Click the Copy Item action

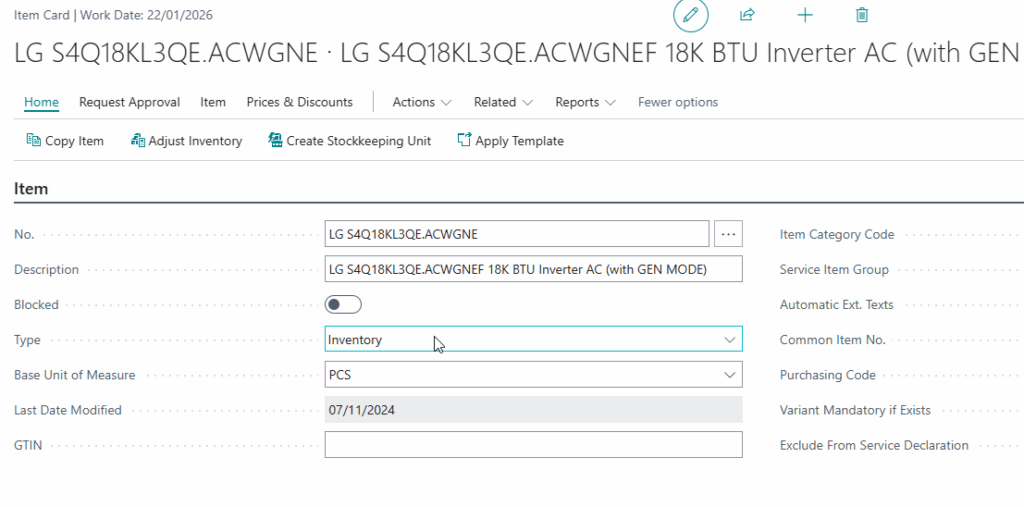click(x=65, y=140)
